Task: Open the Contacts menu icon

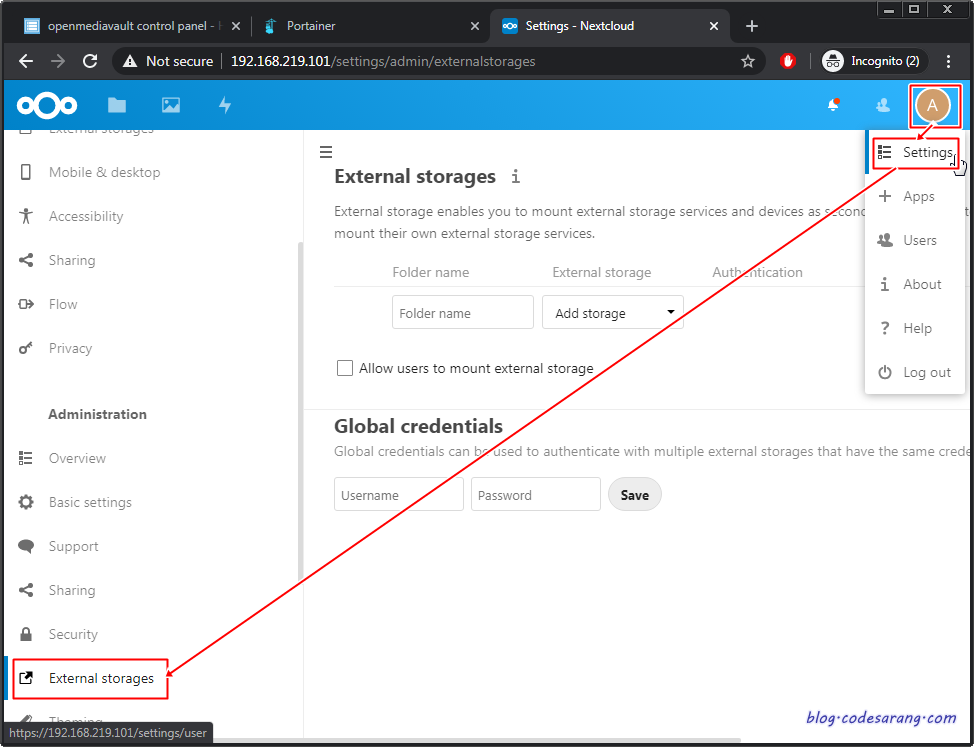Action: click(x=883, y=105)
